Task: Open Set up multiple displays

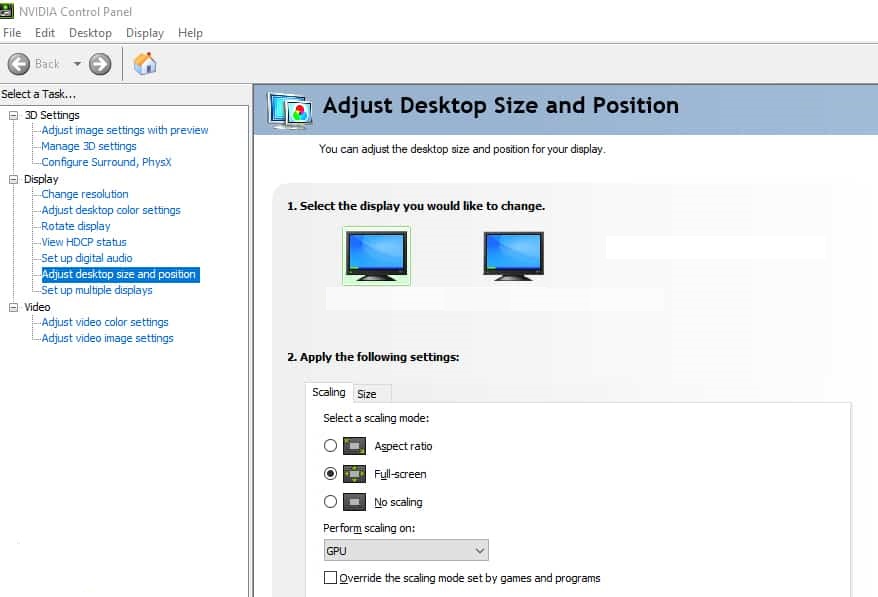Action: 97,290
